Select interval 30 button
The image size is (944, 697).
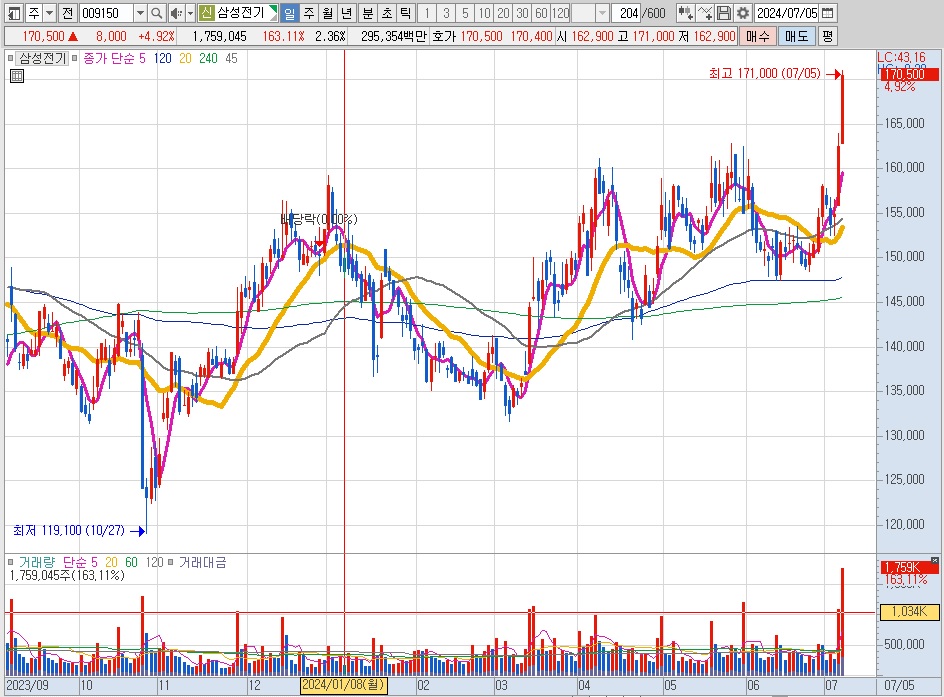coord(522,13)
